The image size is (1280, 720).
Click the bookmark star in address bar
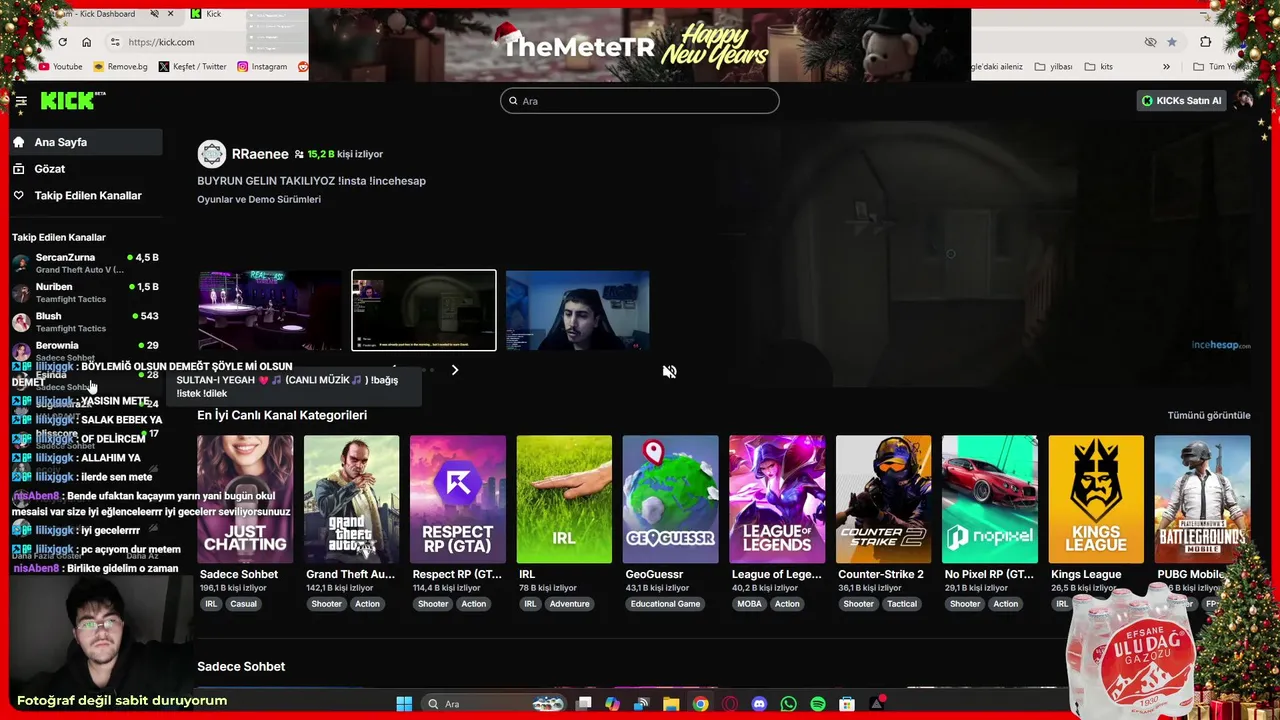[1172, 42]
